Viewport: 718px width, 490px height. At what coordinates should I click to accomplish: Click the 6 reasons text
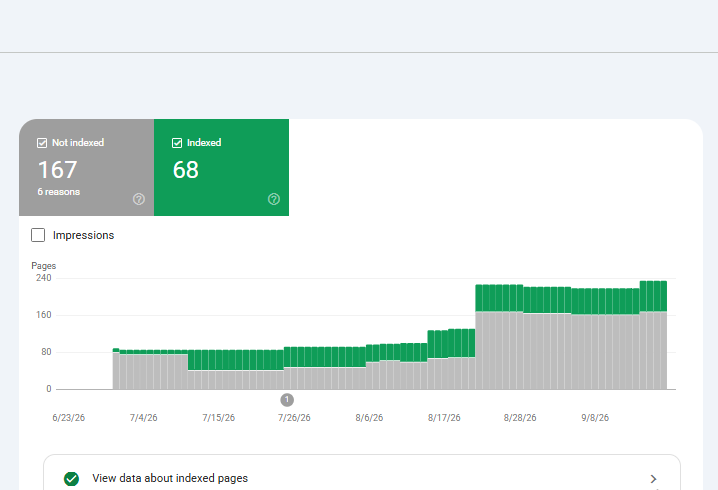(x=59, y=192)
